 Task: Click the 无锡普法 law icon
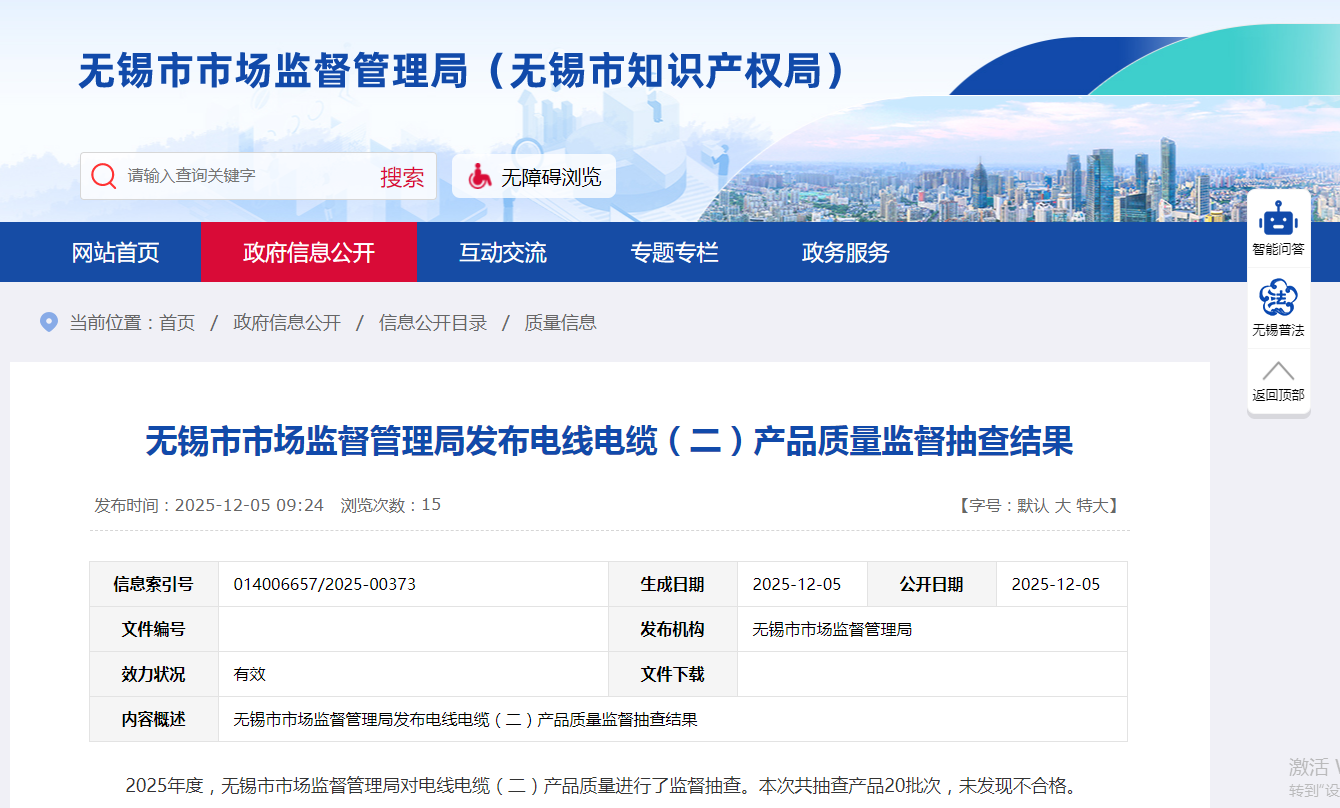coord(1278,298)
